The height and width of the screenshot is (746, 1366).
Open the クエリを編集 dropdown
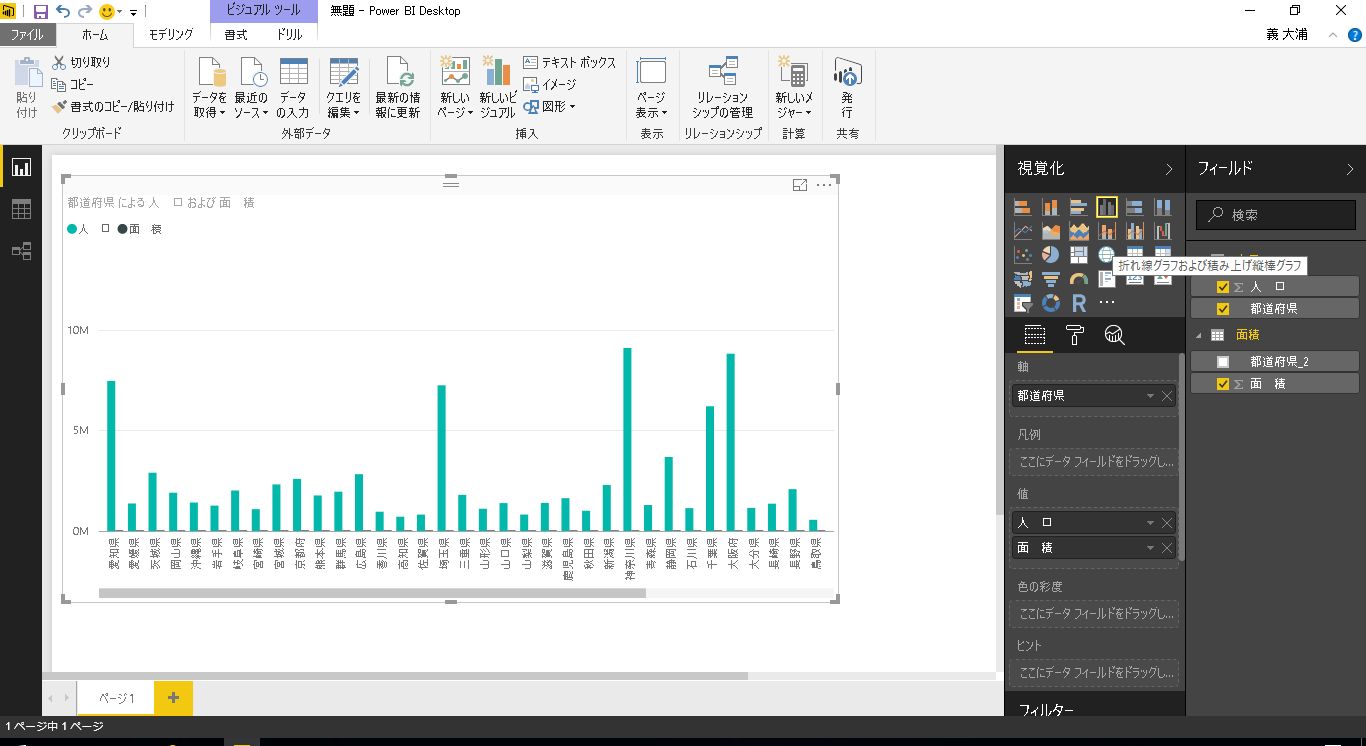point(343,88)
